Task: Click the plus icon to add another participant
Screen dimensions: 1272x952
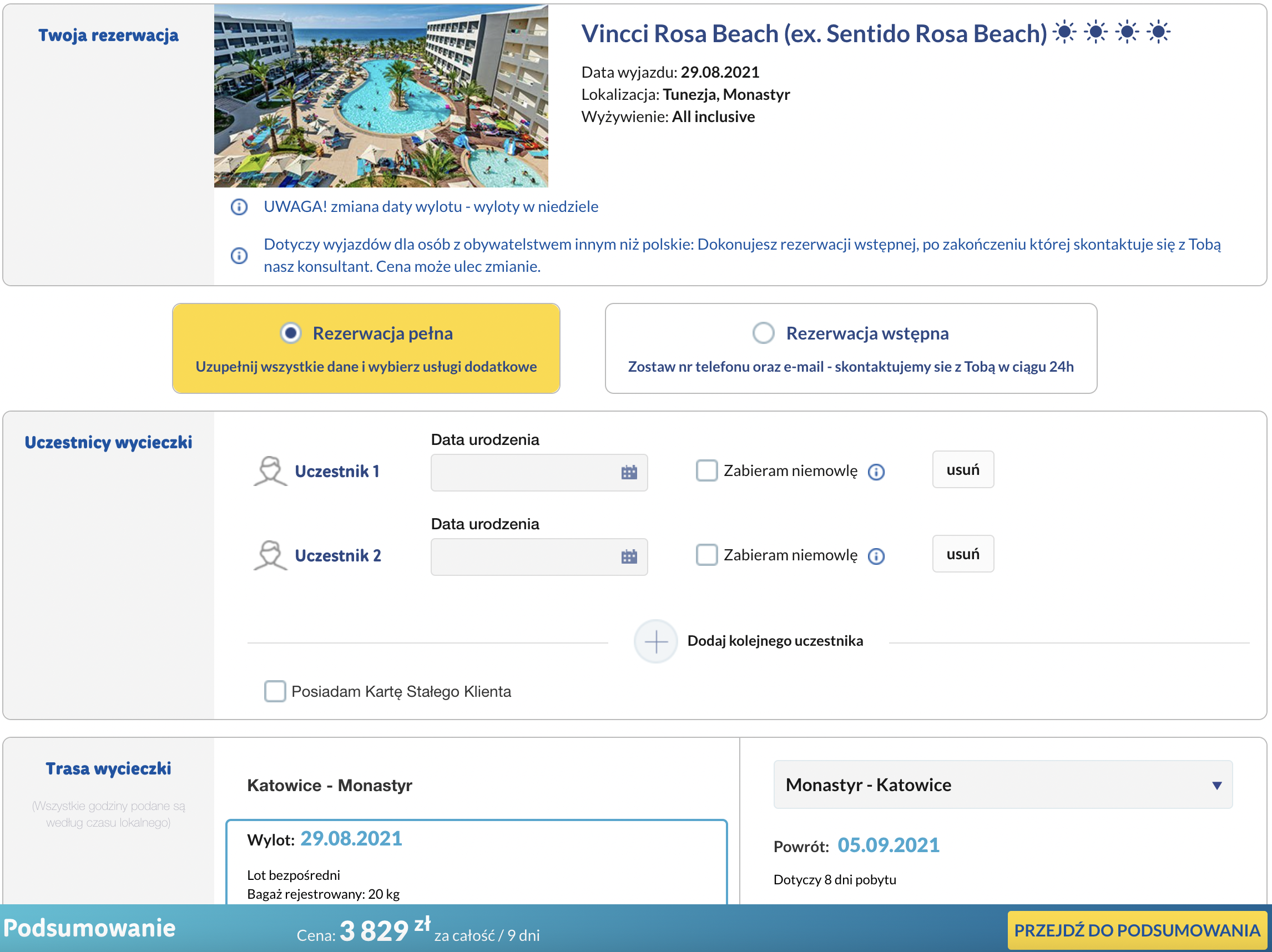Action: [x=655, y=641]
